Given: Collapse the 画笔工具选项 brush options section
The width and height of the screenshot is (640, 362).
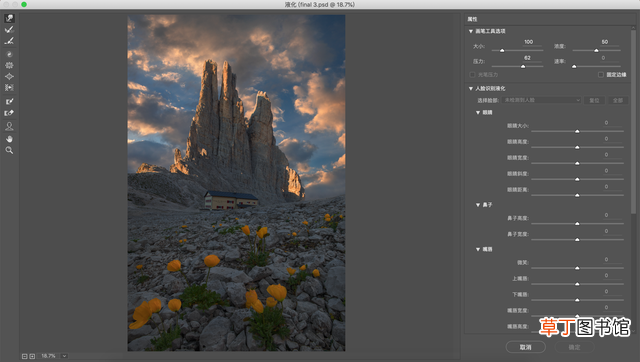Looking at the screenshot, I should pos(471,31).
